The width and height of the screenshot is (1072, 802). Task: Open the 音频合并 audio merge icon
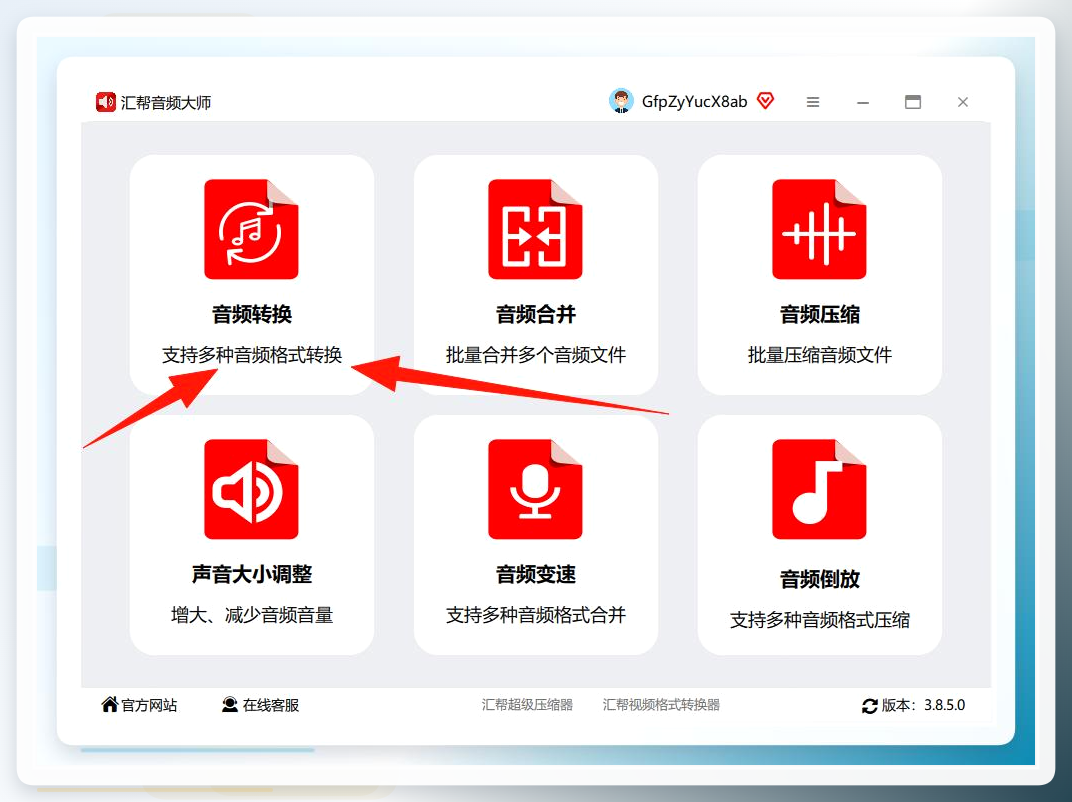point(535,229)
